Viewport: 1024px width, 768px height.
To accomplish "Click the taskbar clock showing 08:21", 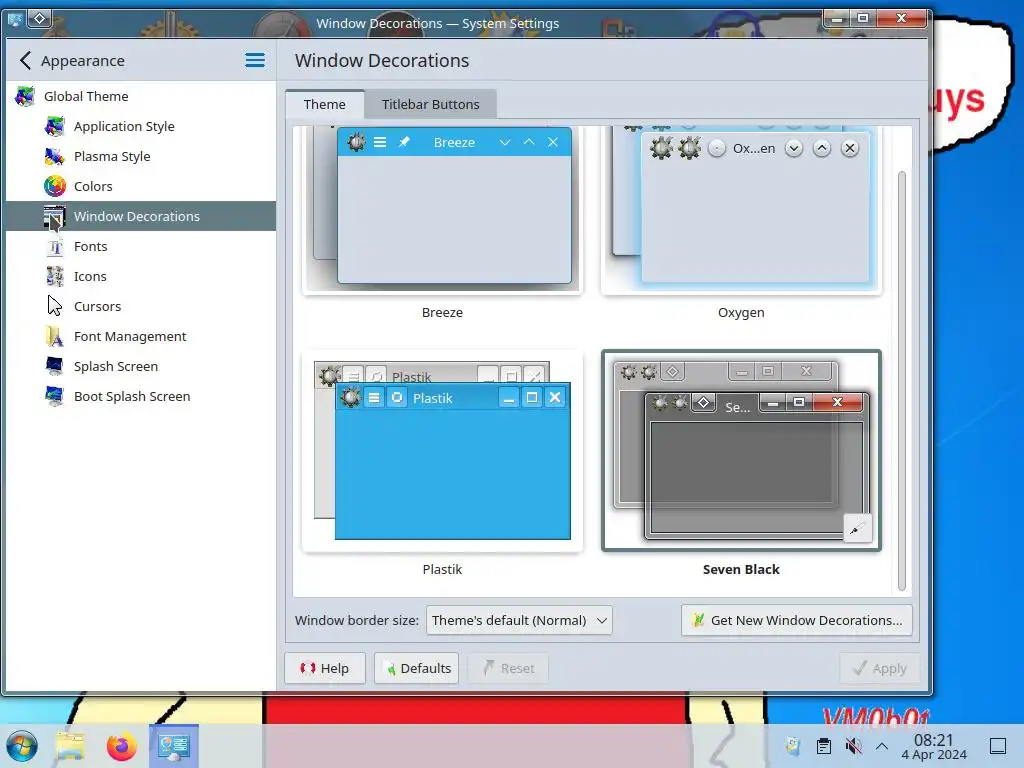I will pos(934,746).
